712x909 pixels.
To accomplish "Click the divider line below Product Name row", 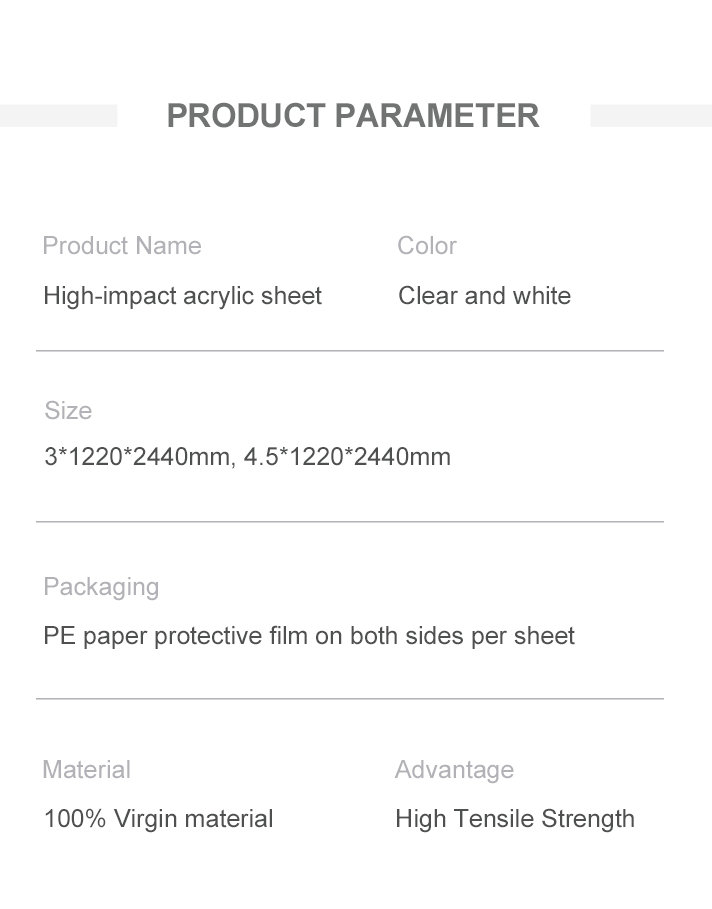I will click(350, 351).
